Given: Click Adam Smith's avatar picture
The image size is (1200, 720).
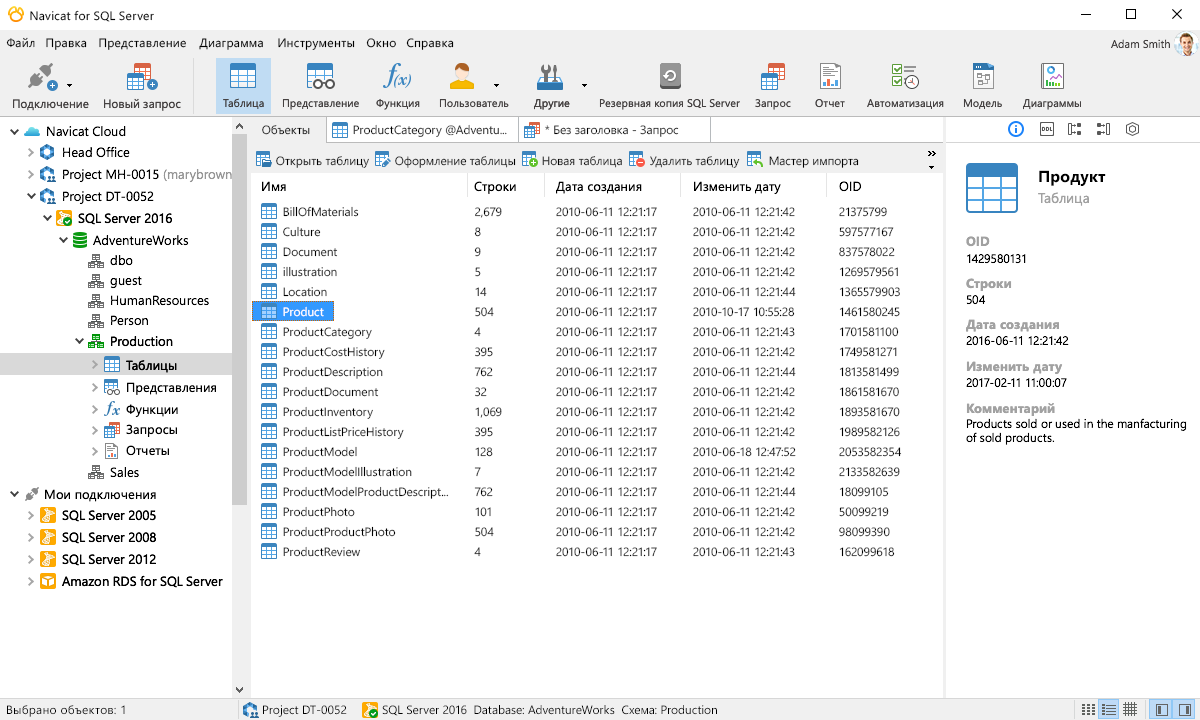Looking at the screenshot, I should pos(1186,44).
